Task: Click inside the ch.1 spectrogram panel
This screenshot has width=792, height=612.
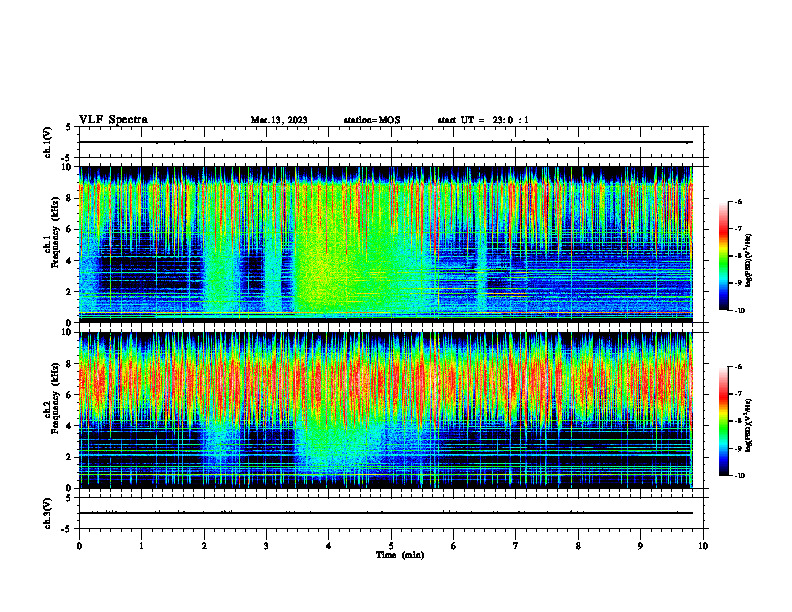Action: click(386, 244)
